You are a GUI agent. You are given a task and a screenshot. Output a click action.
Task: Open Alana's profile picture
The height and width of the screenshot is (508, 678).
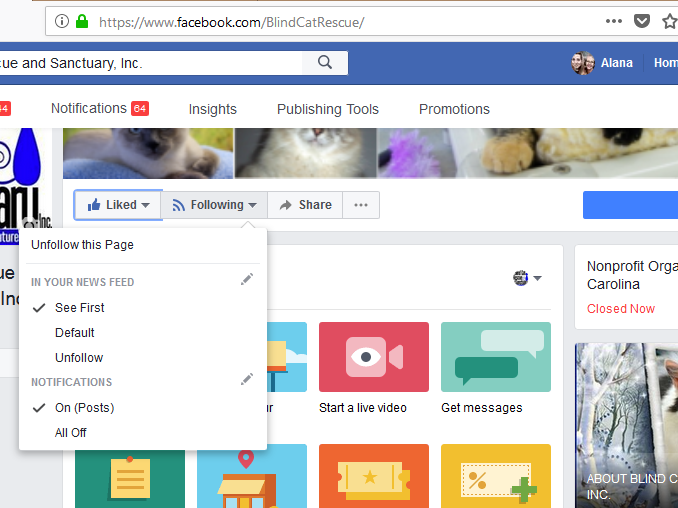(x=582, y=63)
